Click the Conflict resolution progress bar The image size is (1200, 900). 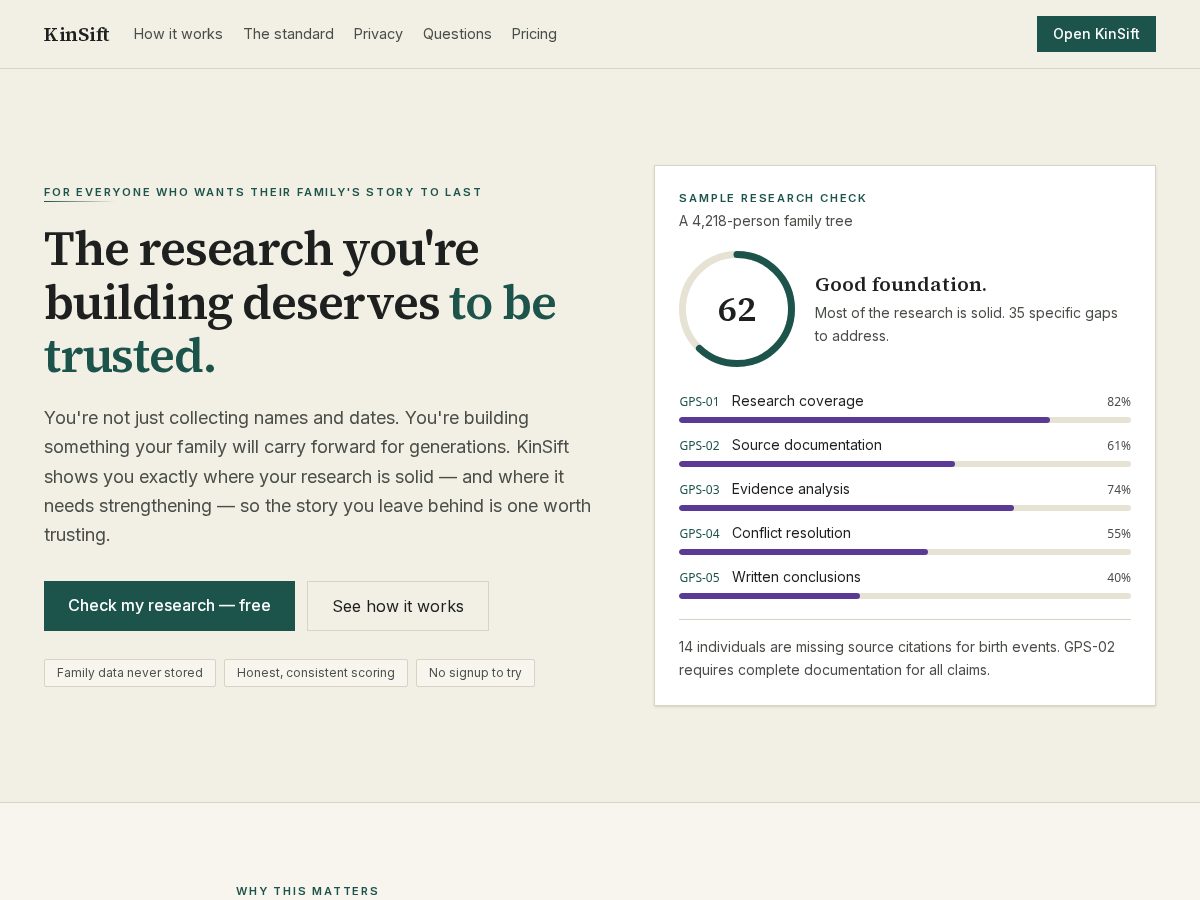pos(905,552)
